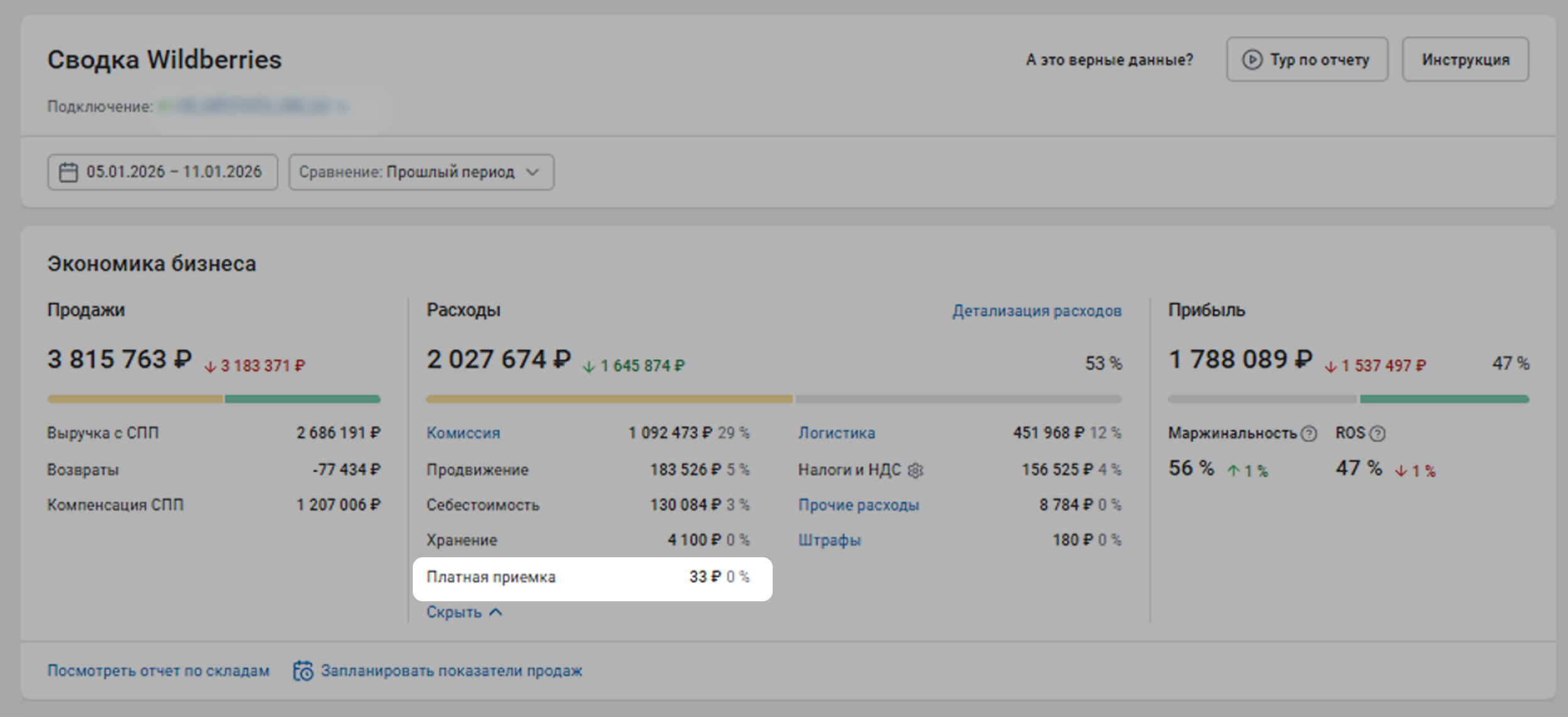Open the Инструкция button
1568x717 pixels.
[x=1465, y=60]
